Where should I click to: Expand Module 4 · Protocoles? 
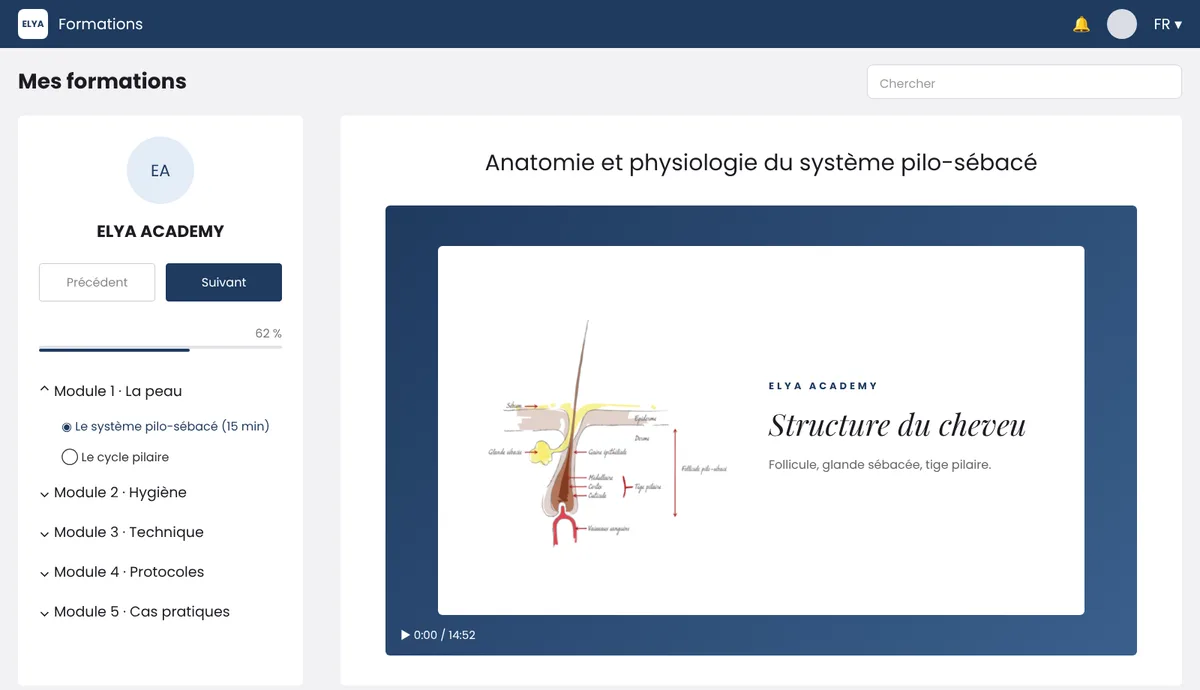tap(121, 572)
